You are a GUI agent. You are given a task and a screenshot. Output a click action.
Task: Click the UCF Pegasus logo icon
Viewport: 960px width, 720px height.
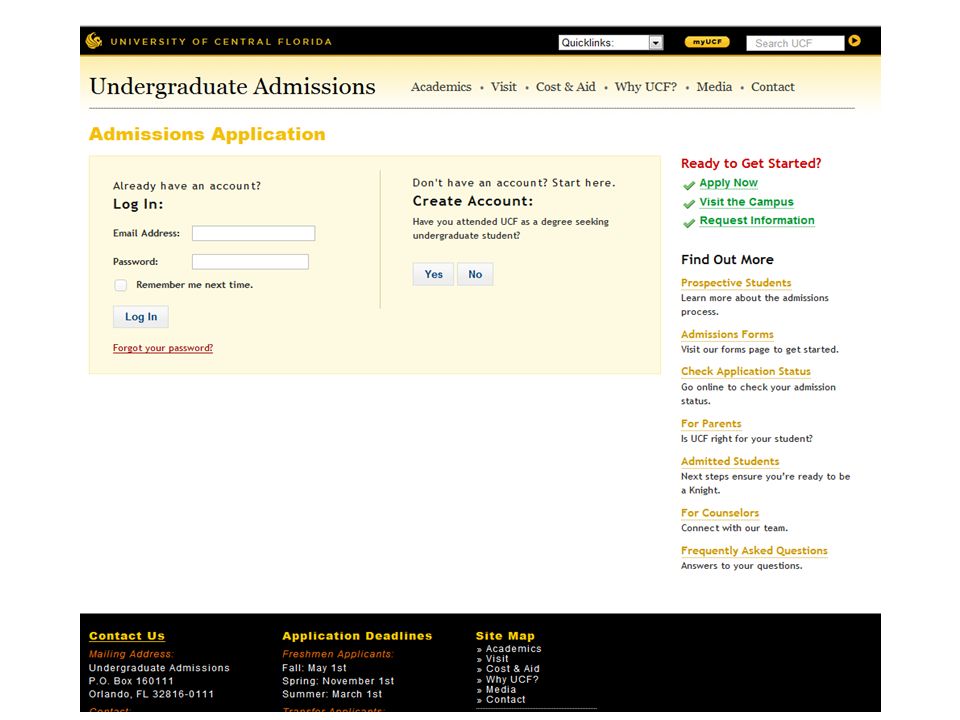click(94, 41)
